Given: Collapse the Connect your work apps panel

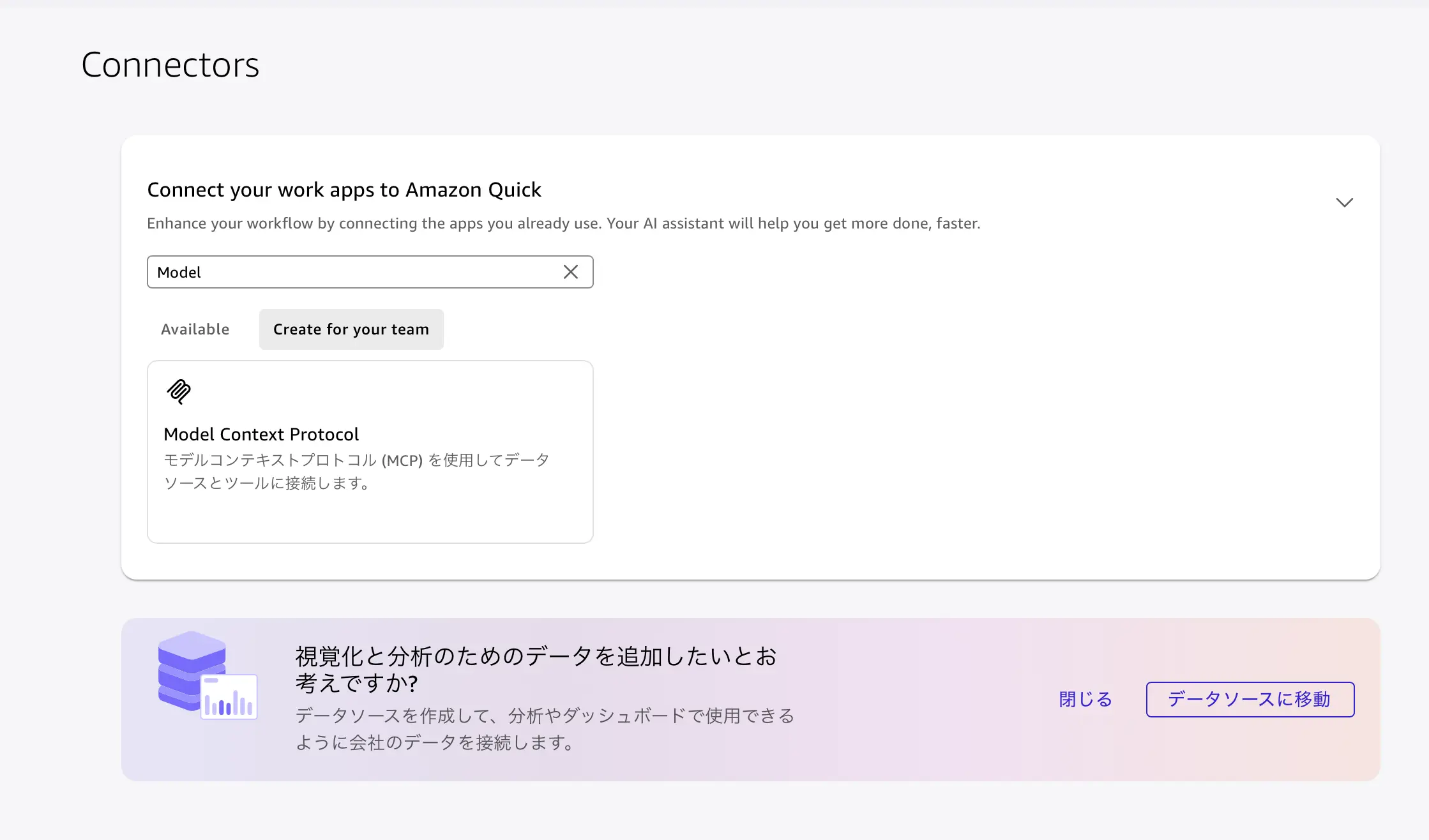Looking at the screenshot, I should tap(1344, 202).
